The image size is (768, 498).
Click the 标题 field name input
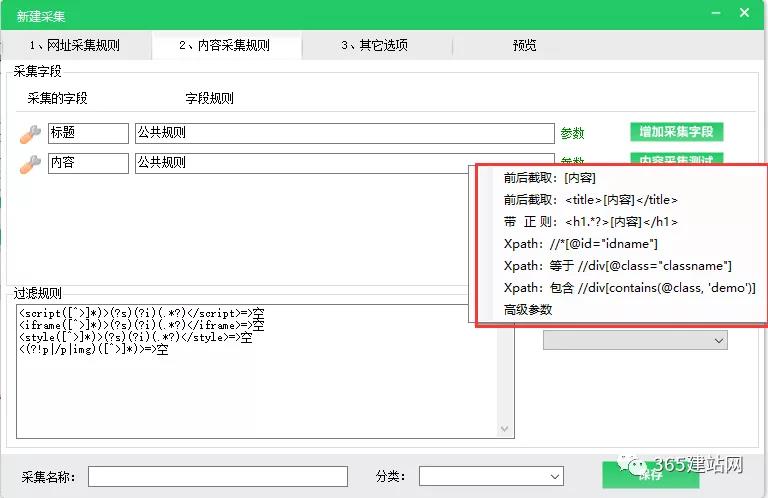(x=88, y=133)
